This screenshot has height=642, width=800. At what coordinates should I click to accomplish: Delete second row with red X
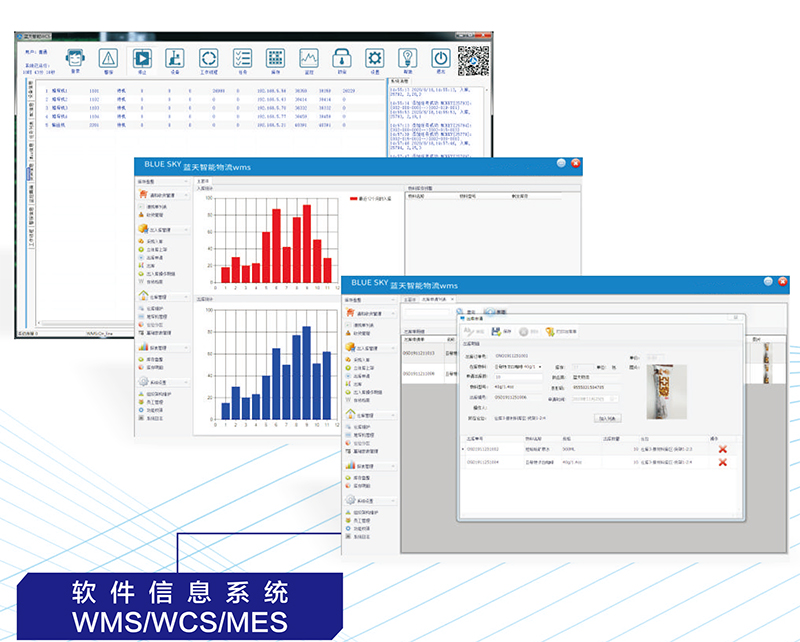point(722,463)
